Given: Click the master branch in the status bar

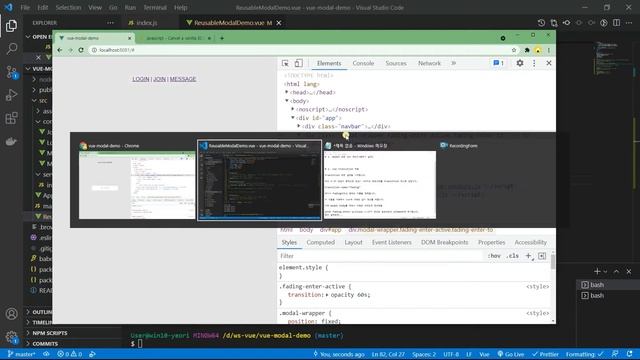Looking at the screenshot, I should pos(21,354).
